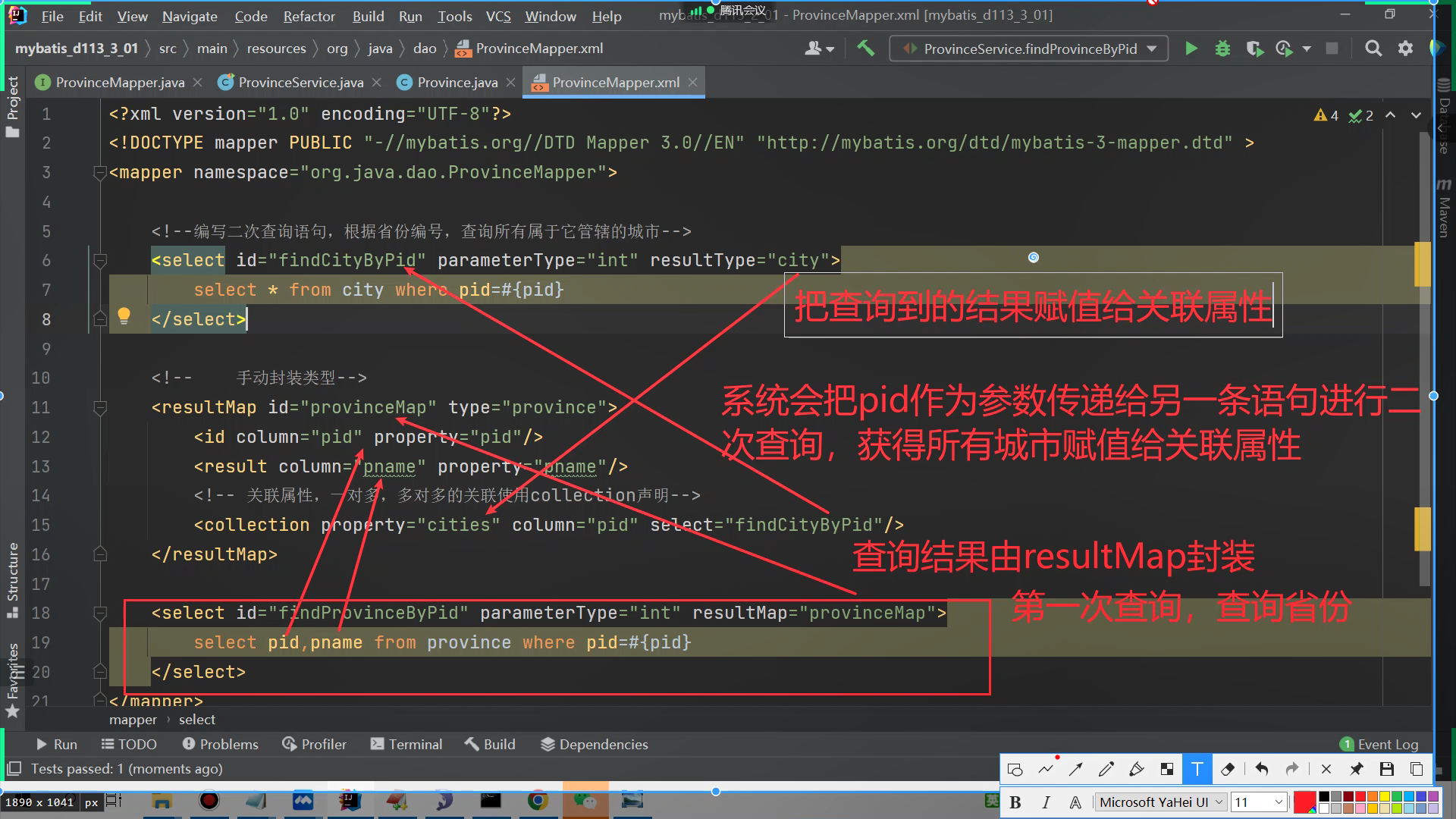This screenshot has height=819, width=1456.
Task: Open the Event Log panel
Action: coord(1379,744)
